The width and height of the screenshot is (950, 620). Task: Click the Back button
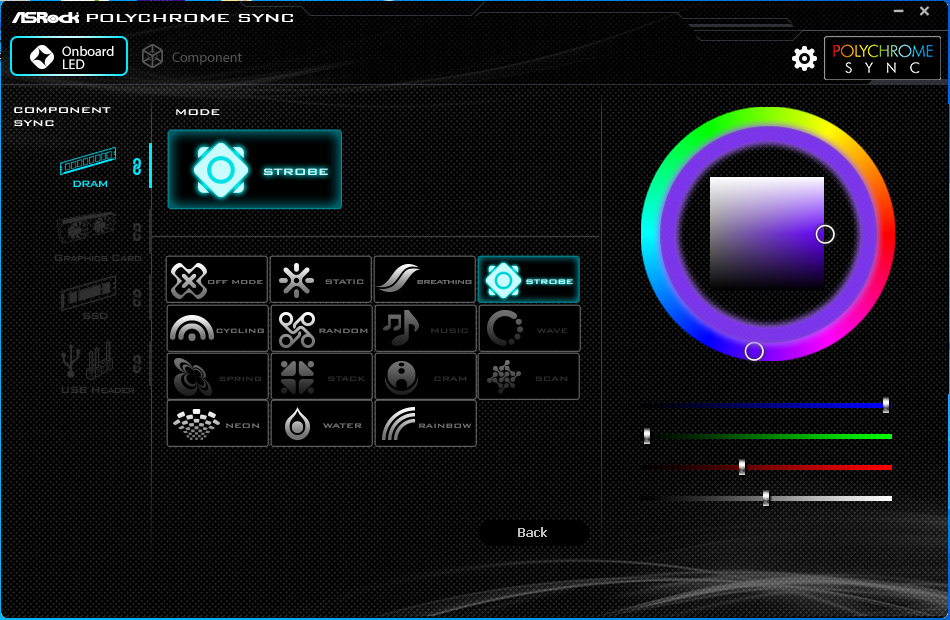(533, 532)
